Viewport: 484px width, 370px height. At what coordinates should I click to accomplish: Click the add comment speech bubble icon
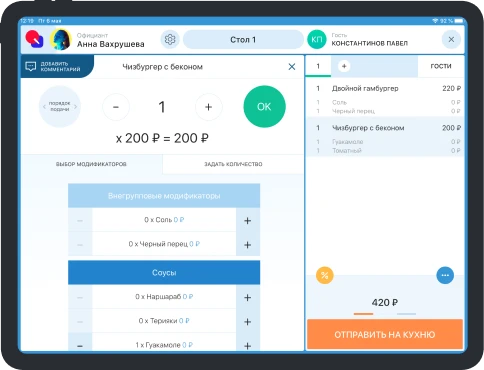31,66
